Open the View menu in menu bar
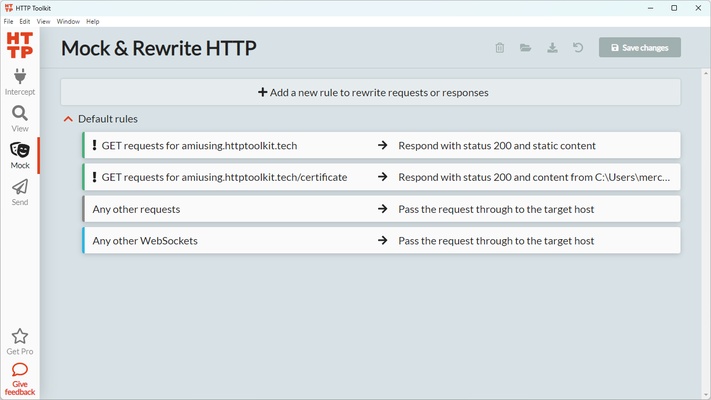This screenshot has width=711, height=400. pos(44,21)
